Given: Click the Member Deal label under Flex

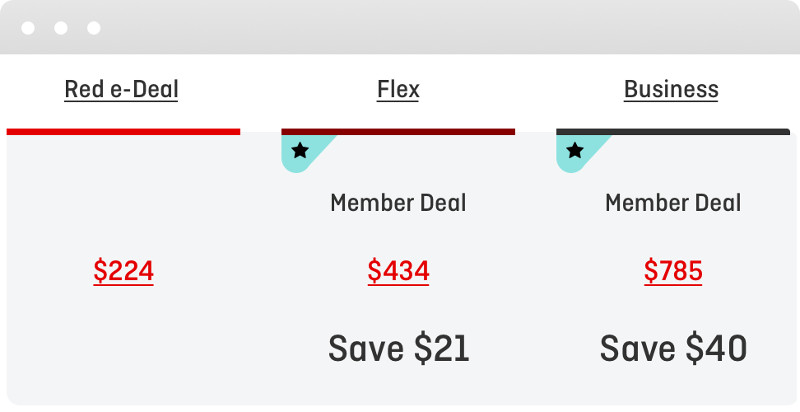Looking at the screenshot, I should point(398,203).
